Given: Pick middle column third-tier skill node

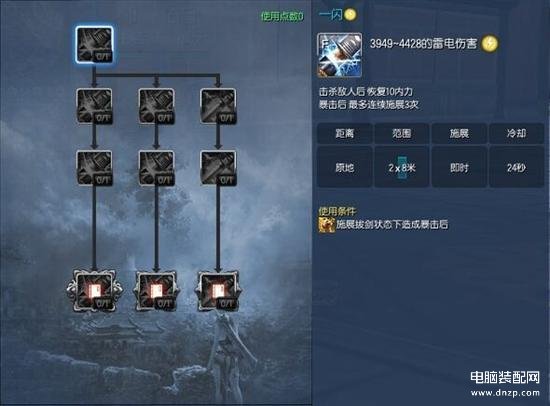Looking at the screenshot, I should [x=156, y=168].
